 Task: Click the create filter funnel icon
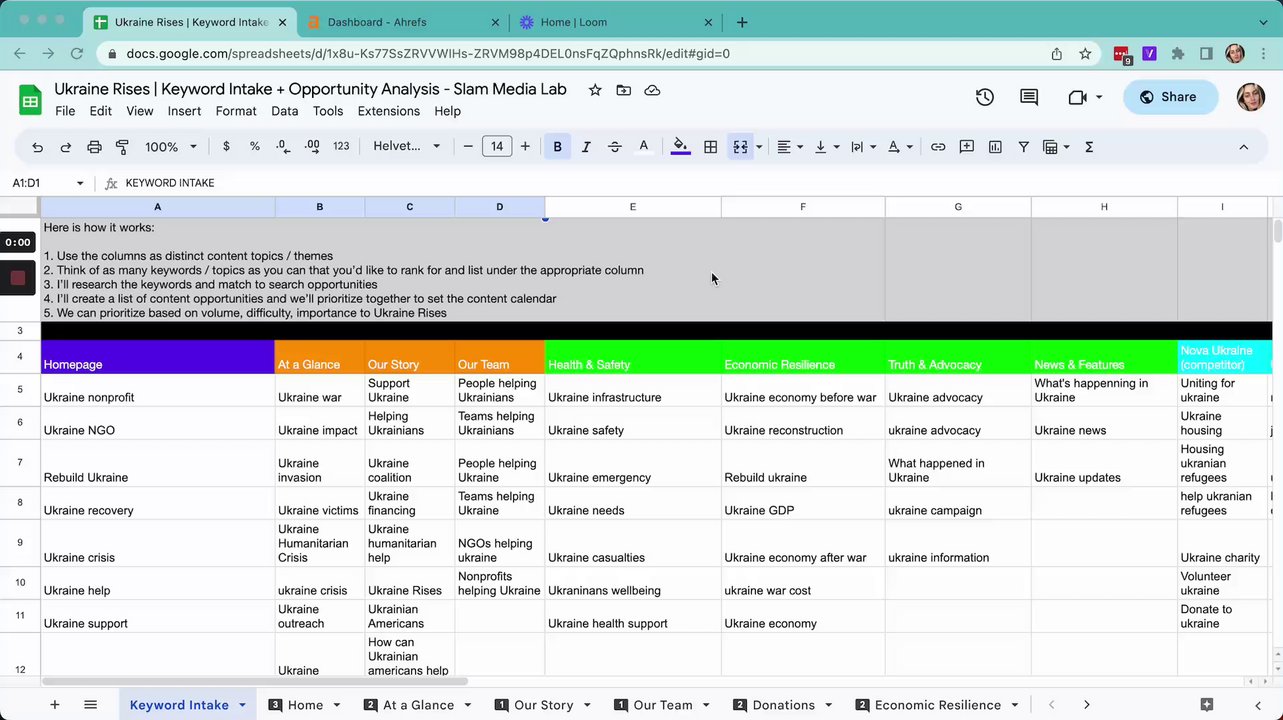pyautogui.click(x=1023, y=147)
